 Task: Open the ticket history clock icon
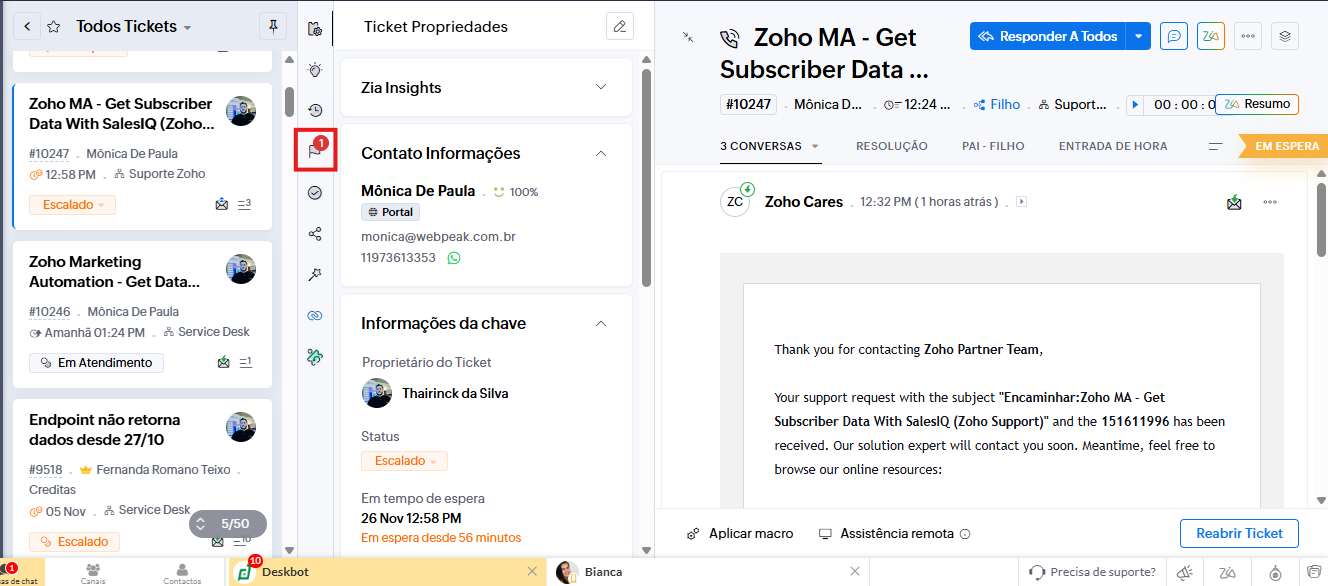point(315,110)
